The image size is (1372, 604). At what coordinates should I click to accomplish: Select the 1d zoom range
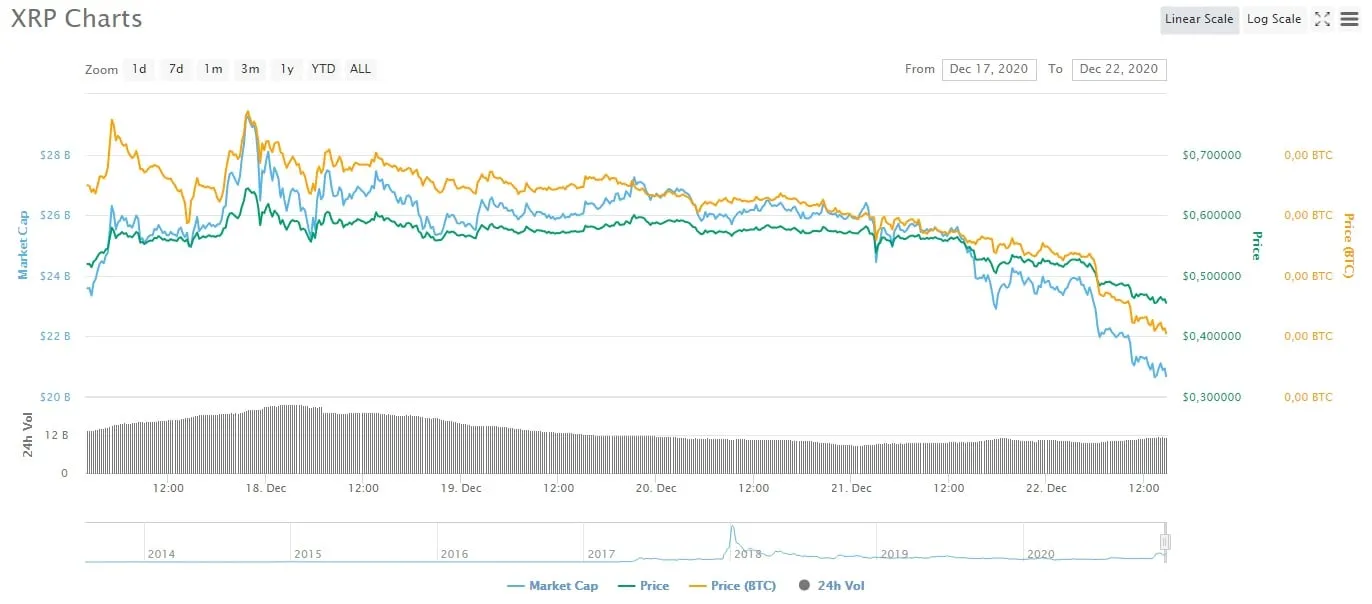139,69
